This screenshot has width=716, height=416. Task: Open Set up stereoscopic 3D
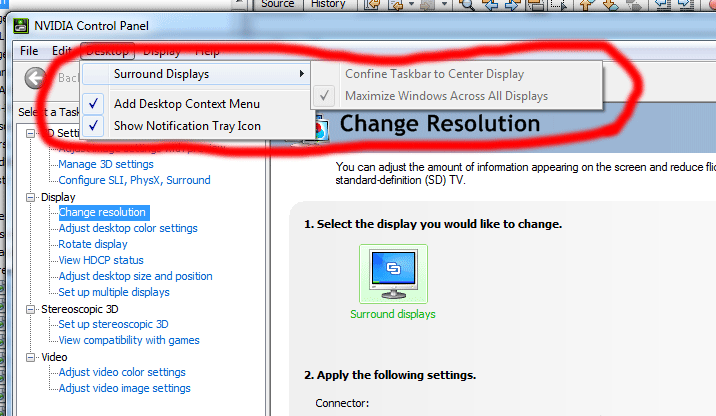coord(113,324)
